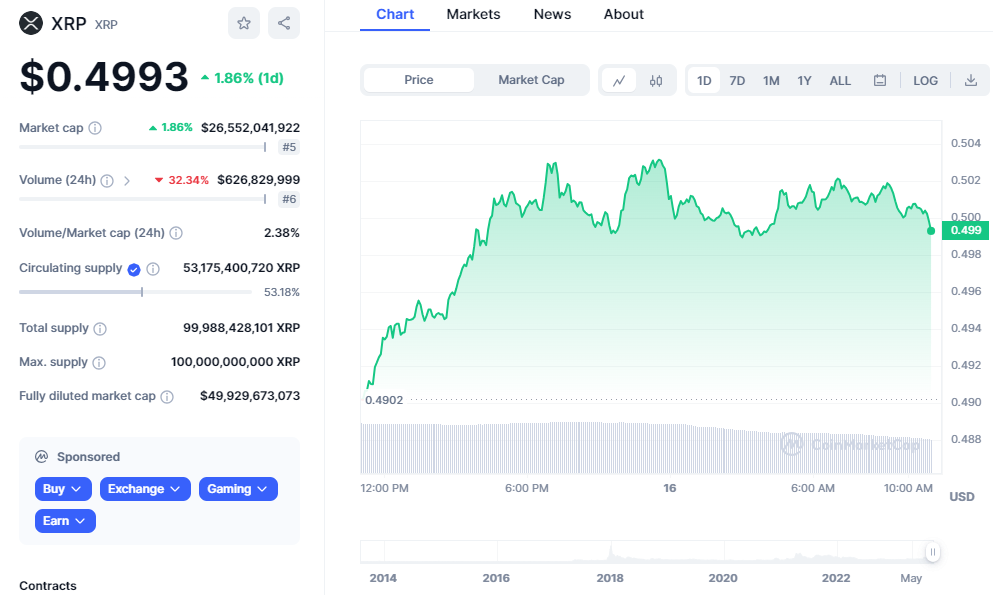This screenshot has width=993, height=595.
Task: Select the 1M time range
Action: click(771, 80)
